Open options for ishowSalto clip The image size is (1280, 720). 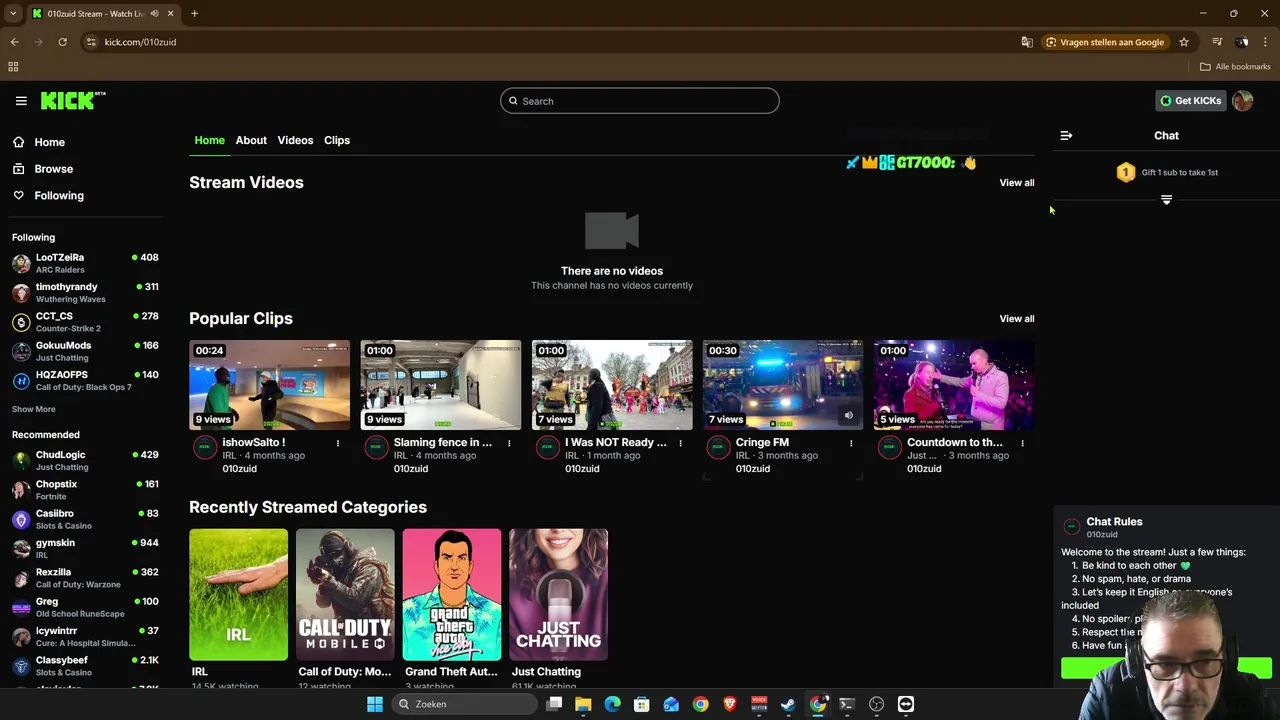tap(338, 443)
